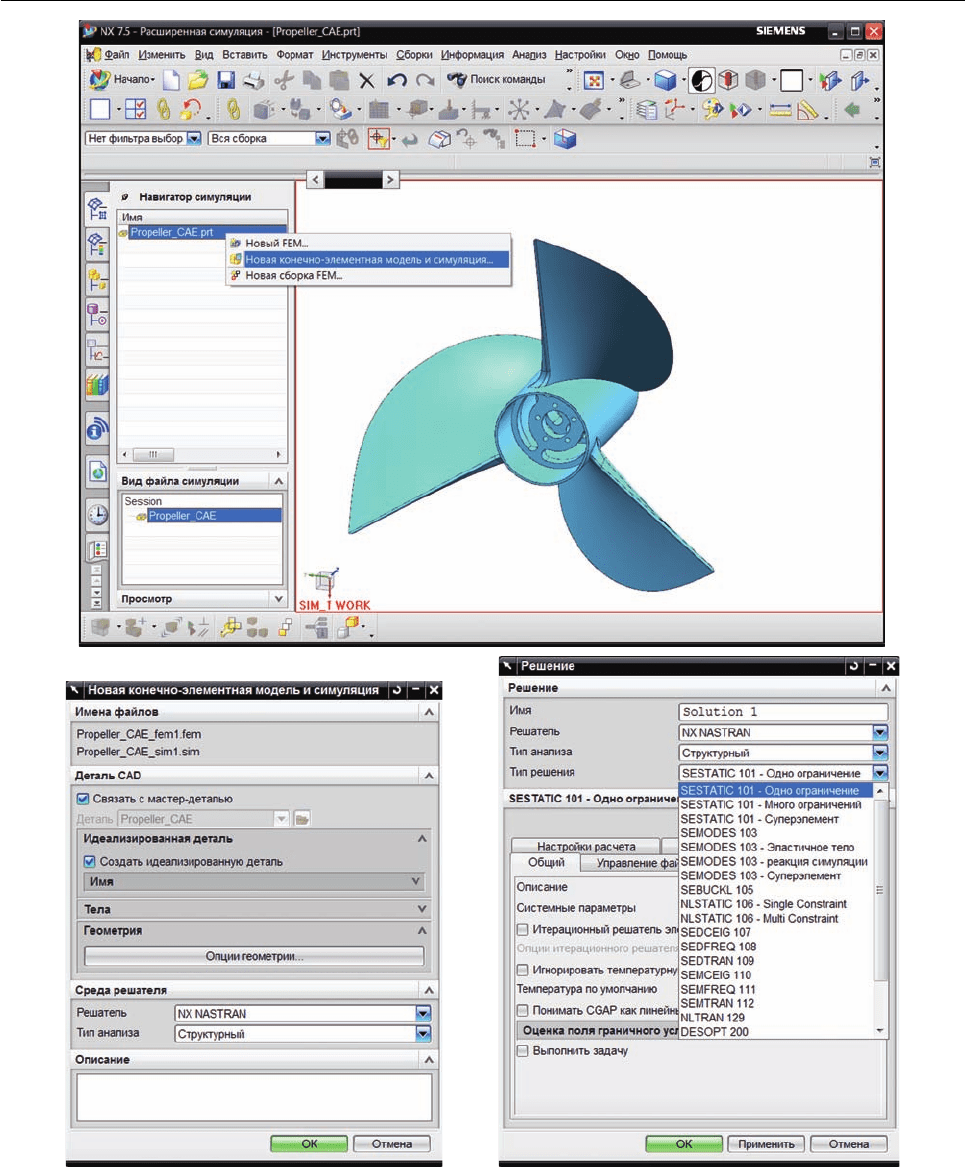The height and width of the screenshot is (1167, 965).
Task: Choose Новый FEM... from context menu
Action: [276, 243]
